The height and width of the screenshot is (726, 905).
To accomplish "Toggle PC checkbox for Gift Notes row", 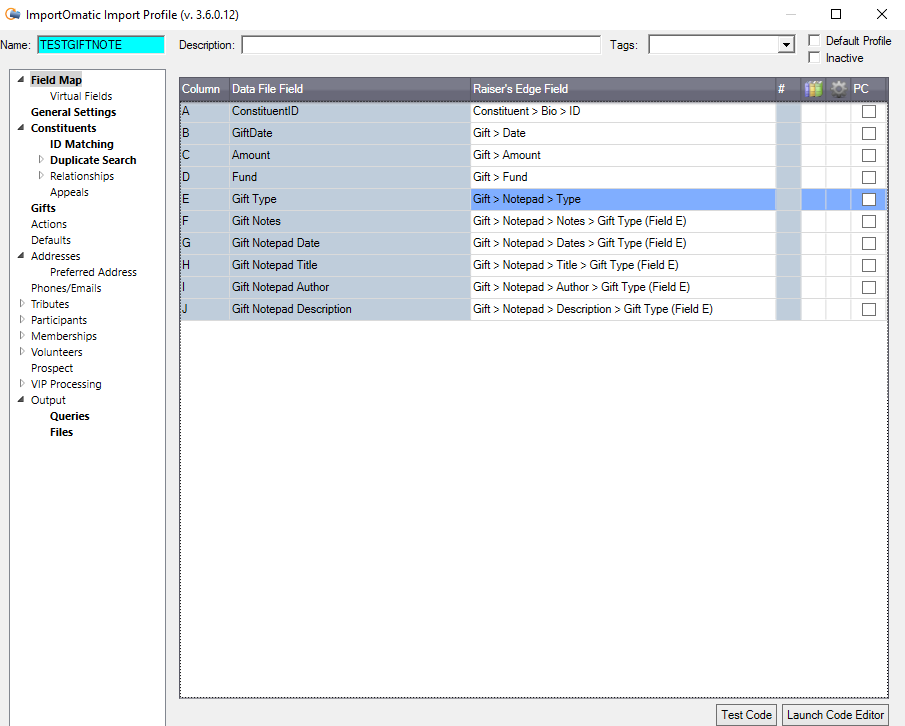I will pyautogui.click(x=868, y=221).
